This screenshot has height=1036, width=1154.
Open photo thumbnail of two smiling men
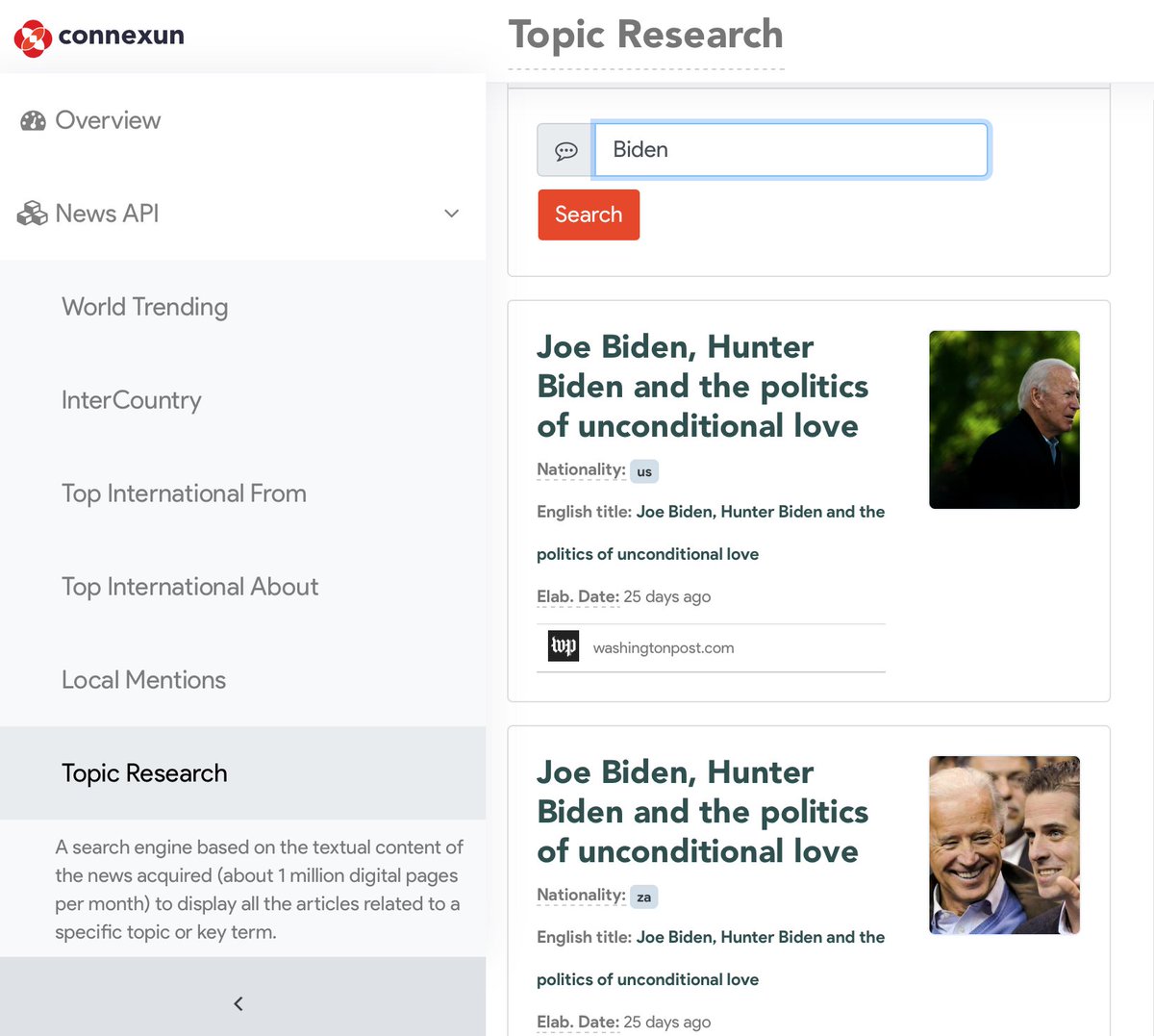1004,845
